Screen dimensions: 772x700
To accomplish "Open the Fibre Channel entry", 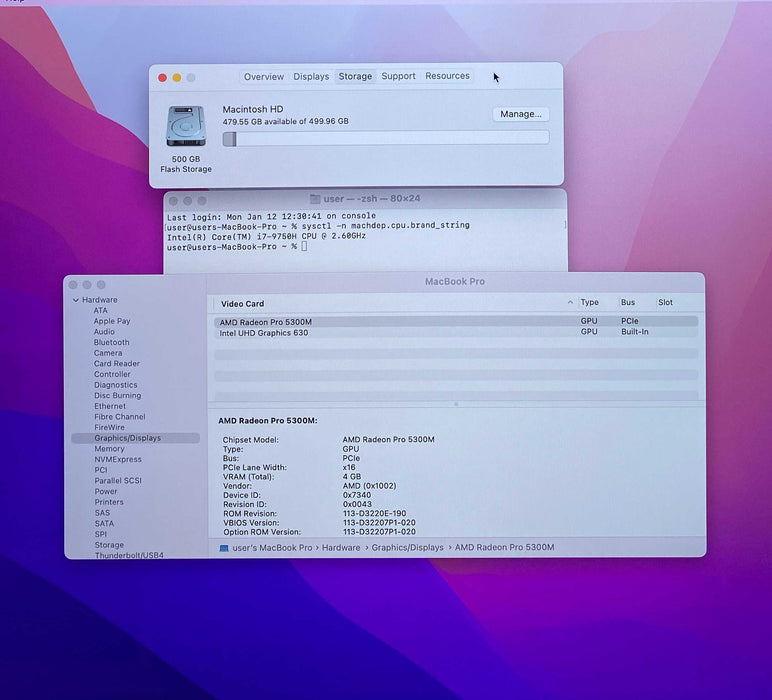I will [120, 416].
